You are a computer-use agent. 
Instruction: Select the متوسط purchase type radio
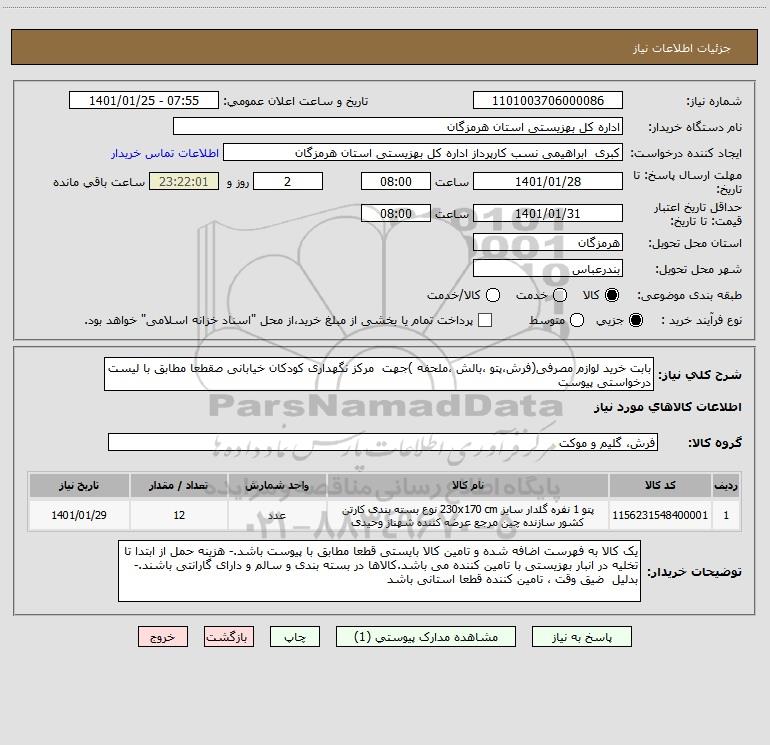(x=577, y=320)
